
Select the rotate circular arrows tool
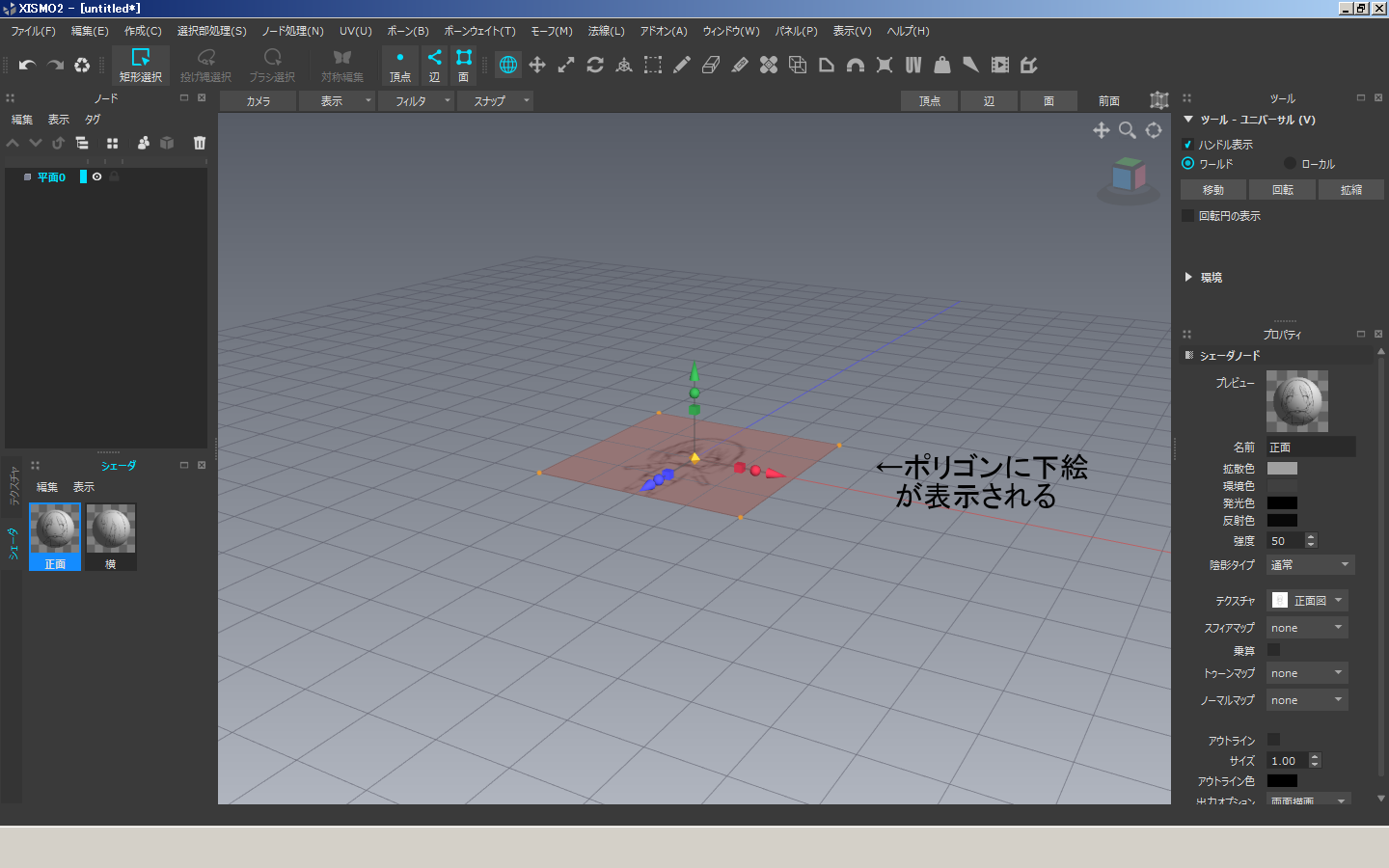[595, 65]
